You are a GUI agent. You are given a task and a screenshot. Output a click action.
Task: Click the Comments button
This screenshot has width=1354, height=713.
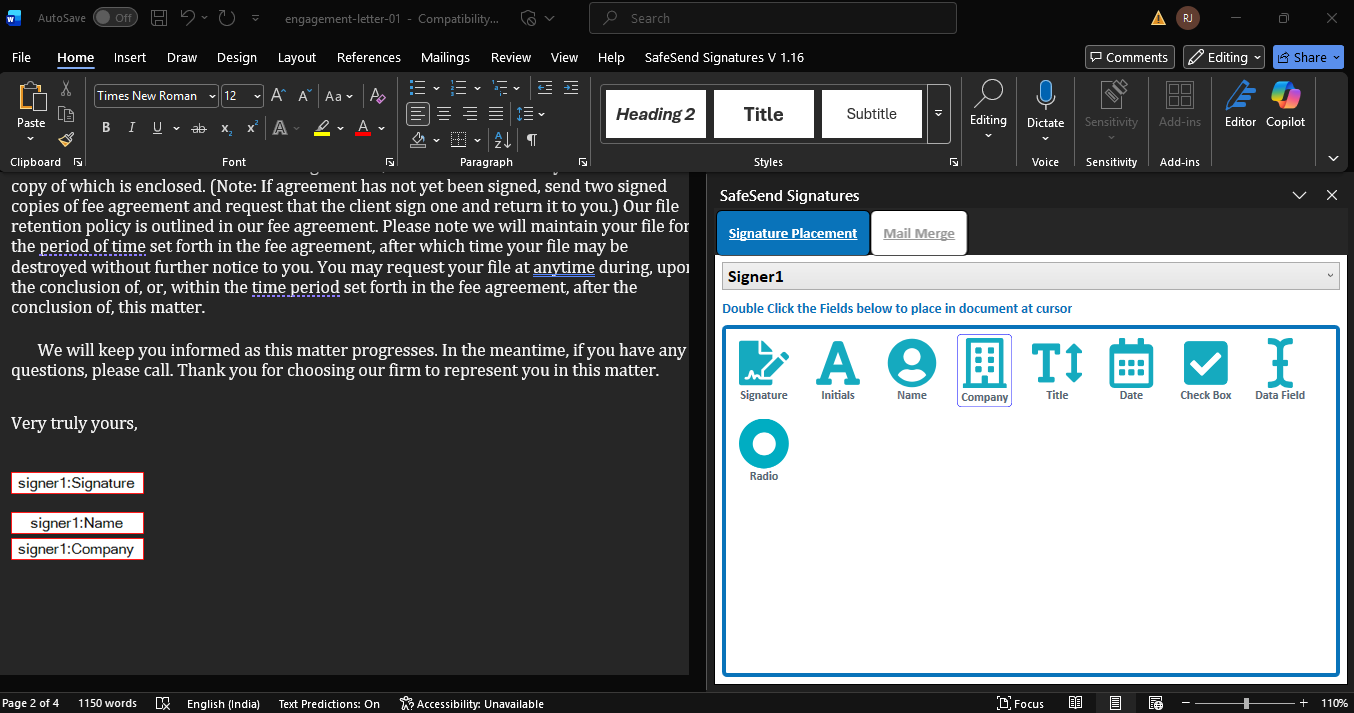pos(1129,58)
